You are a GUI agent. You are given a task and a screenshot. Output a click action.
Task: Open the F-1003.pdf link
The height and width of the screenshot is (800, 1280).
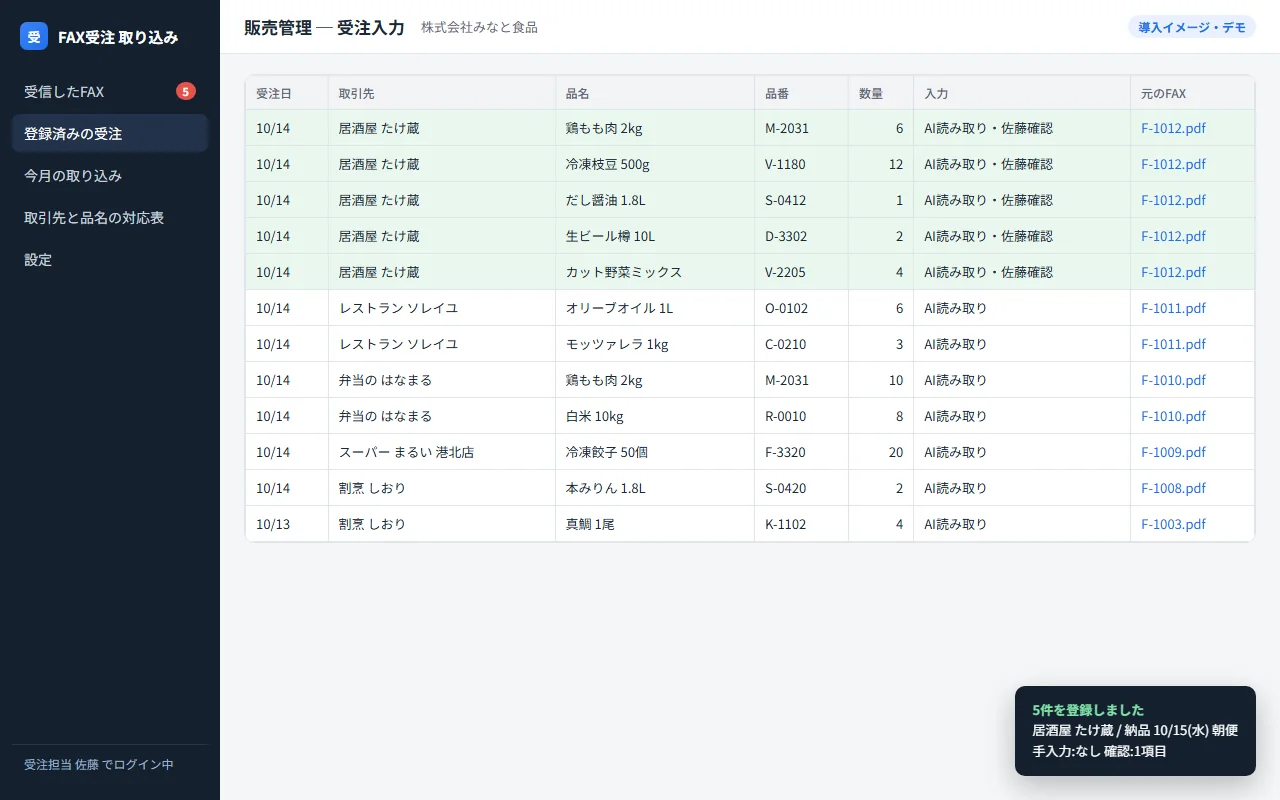1173,524
